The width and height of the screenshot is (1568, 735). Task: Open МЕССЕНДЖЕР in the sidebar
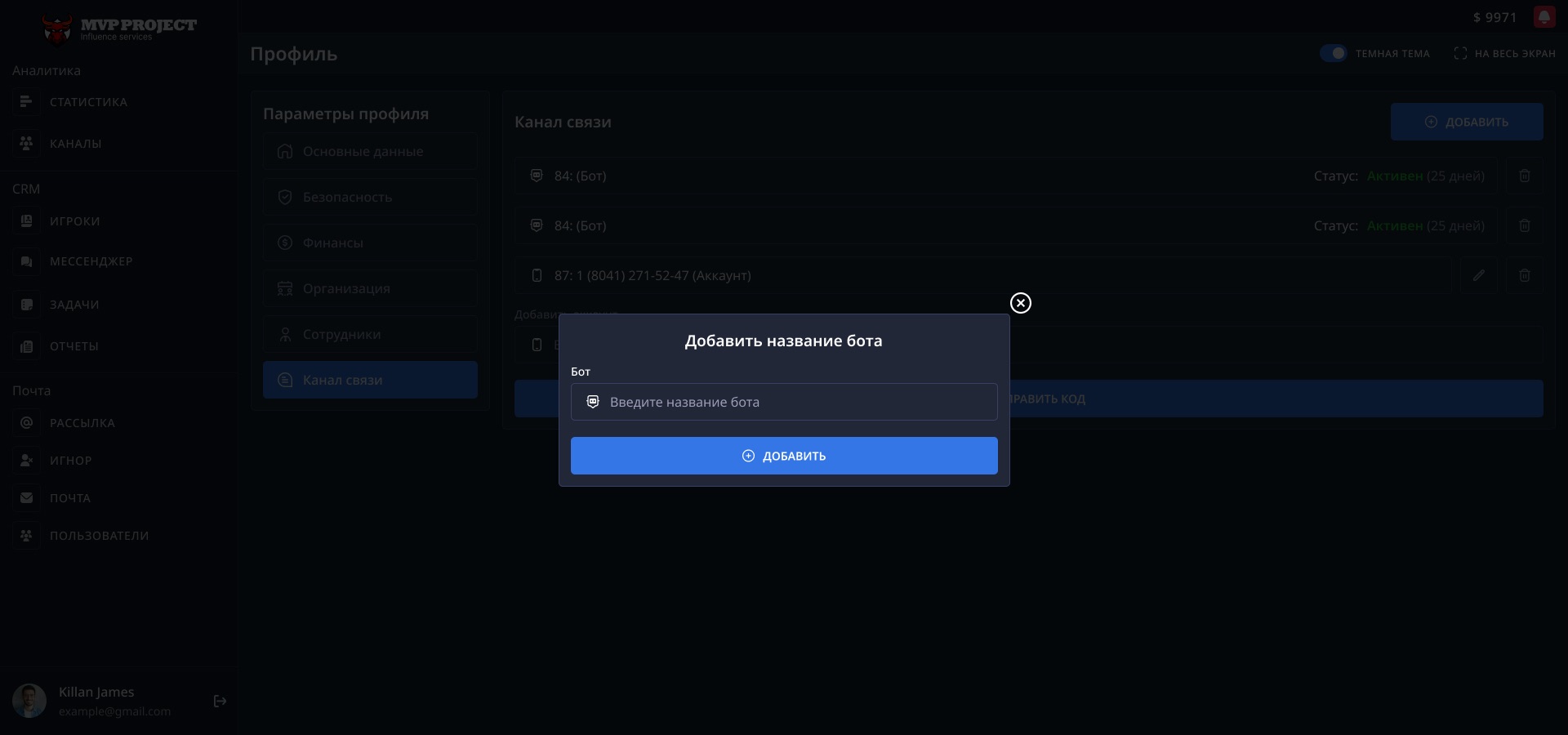point(91,261)
